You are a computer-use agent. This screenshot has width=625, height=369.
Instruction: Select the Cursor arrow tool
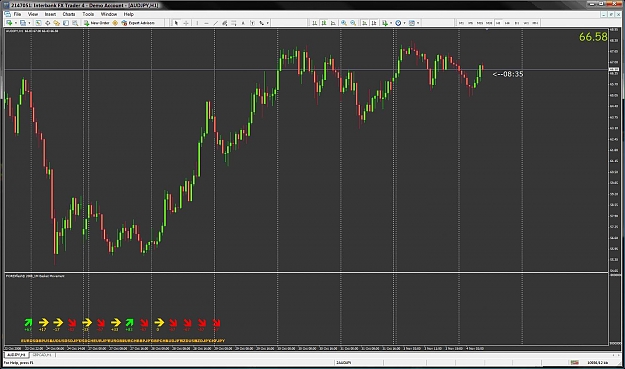click(x=176, y=23)
